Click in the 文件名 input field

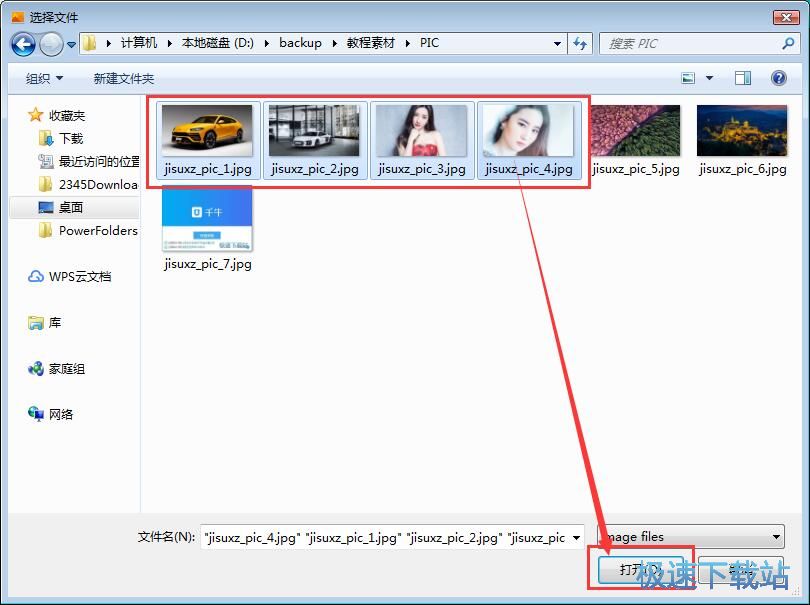click(x=386, y=538)
